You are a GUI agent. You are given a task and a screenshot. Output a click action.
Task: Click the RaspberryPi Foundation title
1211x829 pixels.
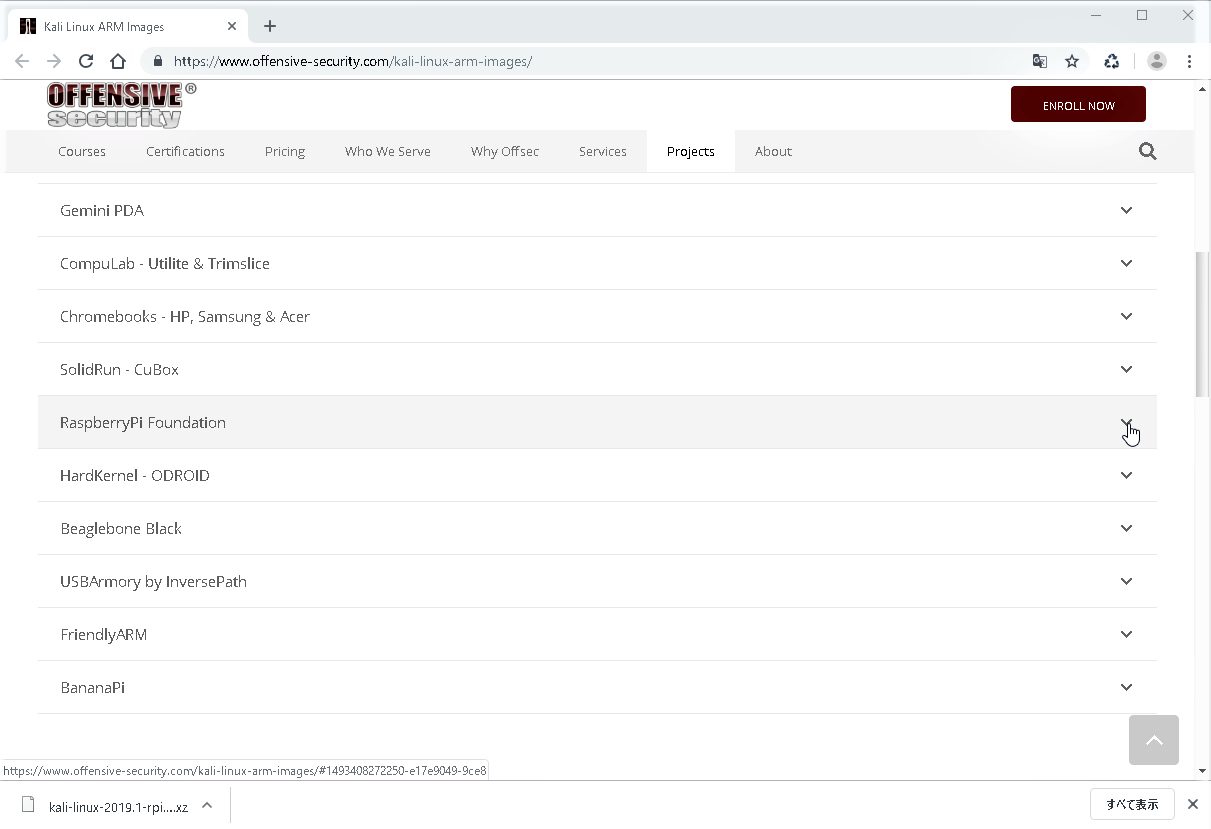click(x=143, y=422)
